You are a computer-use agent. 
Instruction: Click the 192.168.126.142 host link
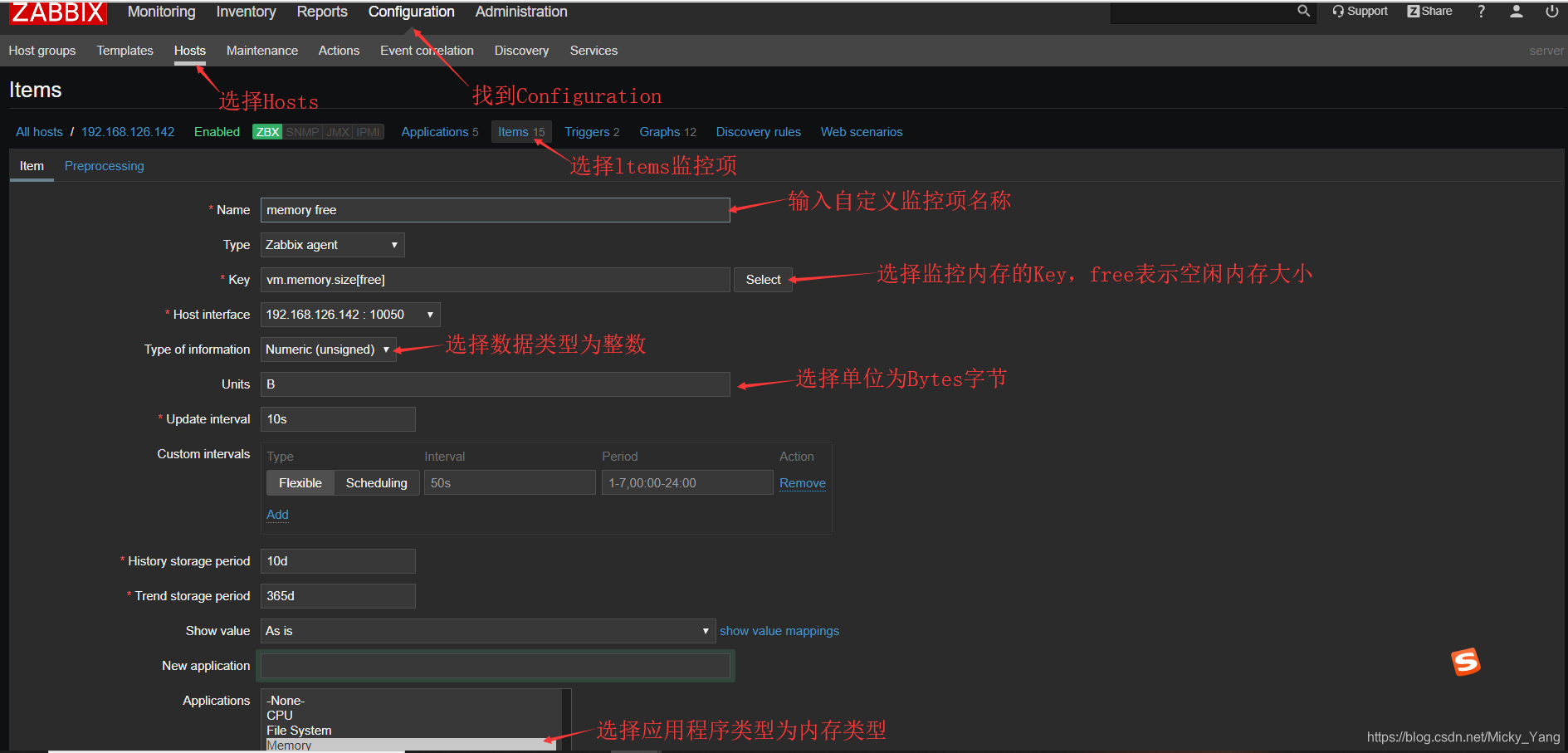[128, 132]
